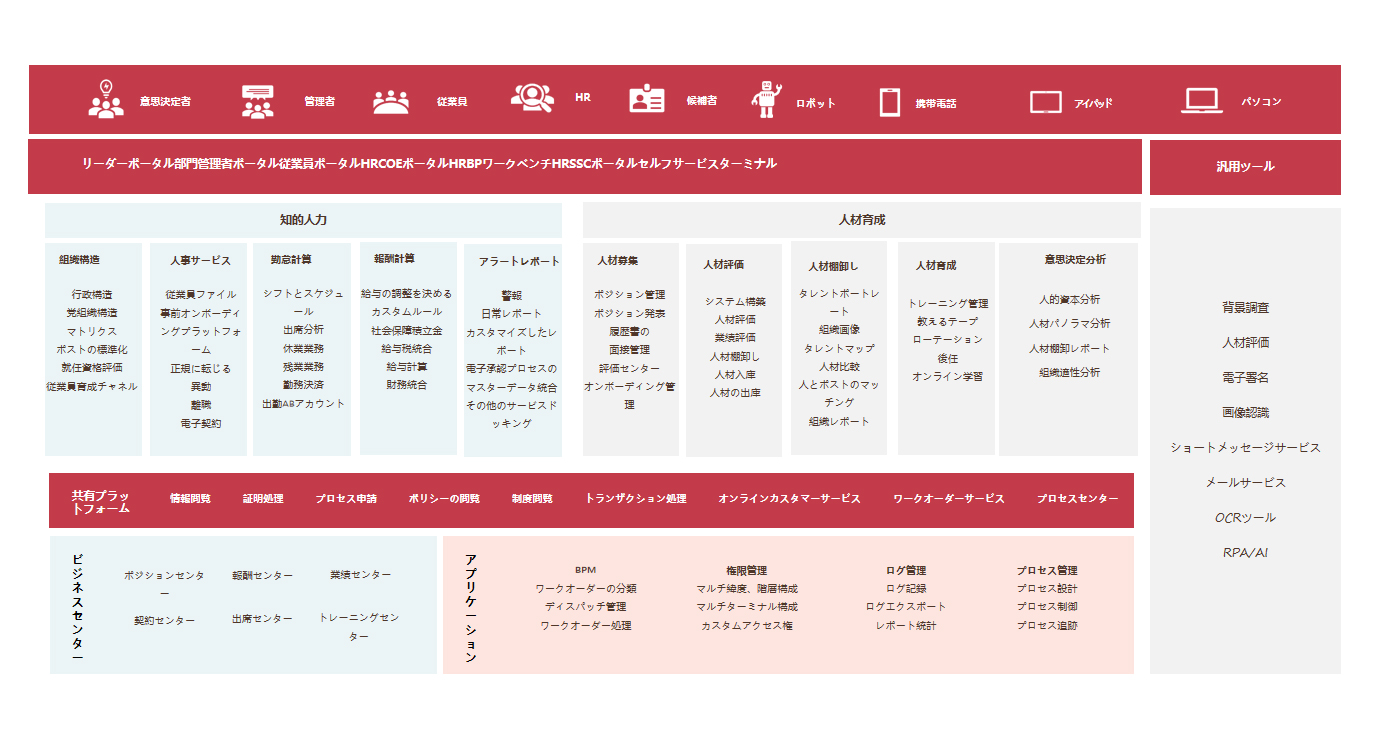
Task: Select the 知的人力 section header
Action: (303, 220)
